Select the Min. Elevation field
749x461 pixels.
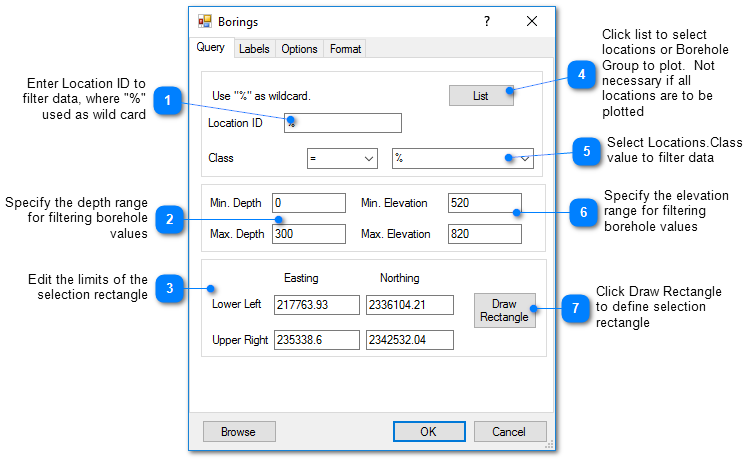coord(484,203)
